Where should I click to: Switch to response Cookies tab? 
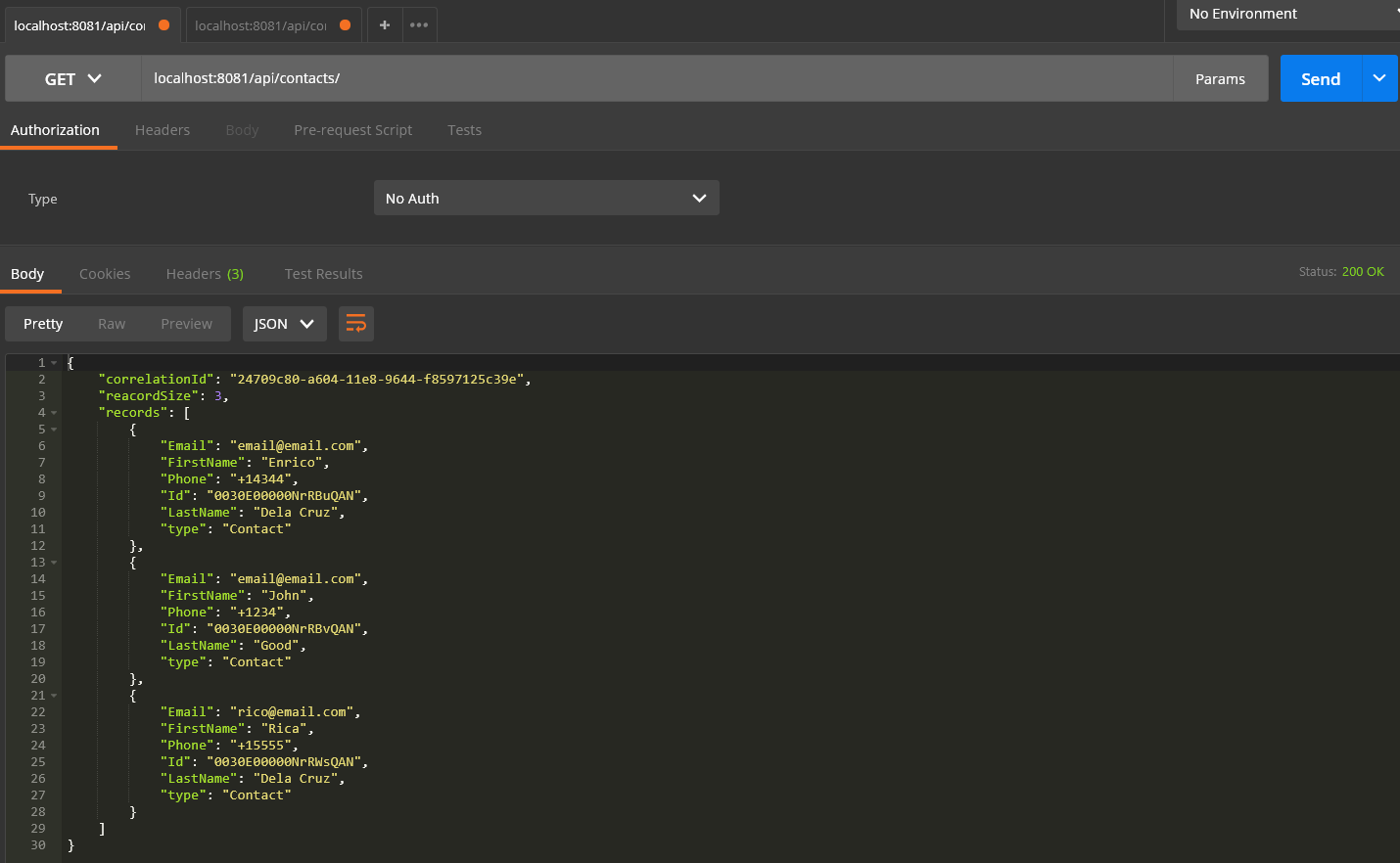point(105,274)
